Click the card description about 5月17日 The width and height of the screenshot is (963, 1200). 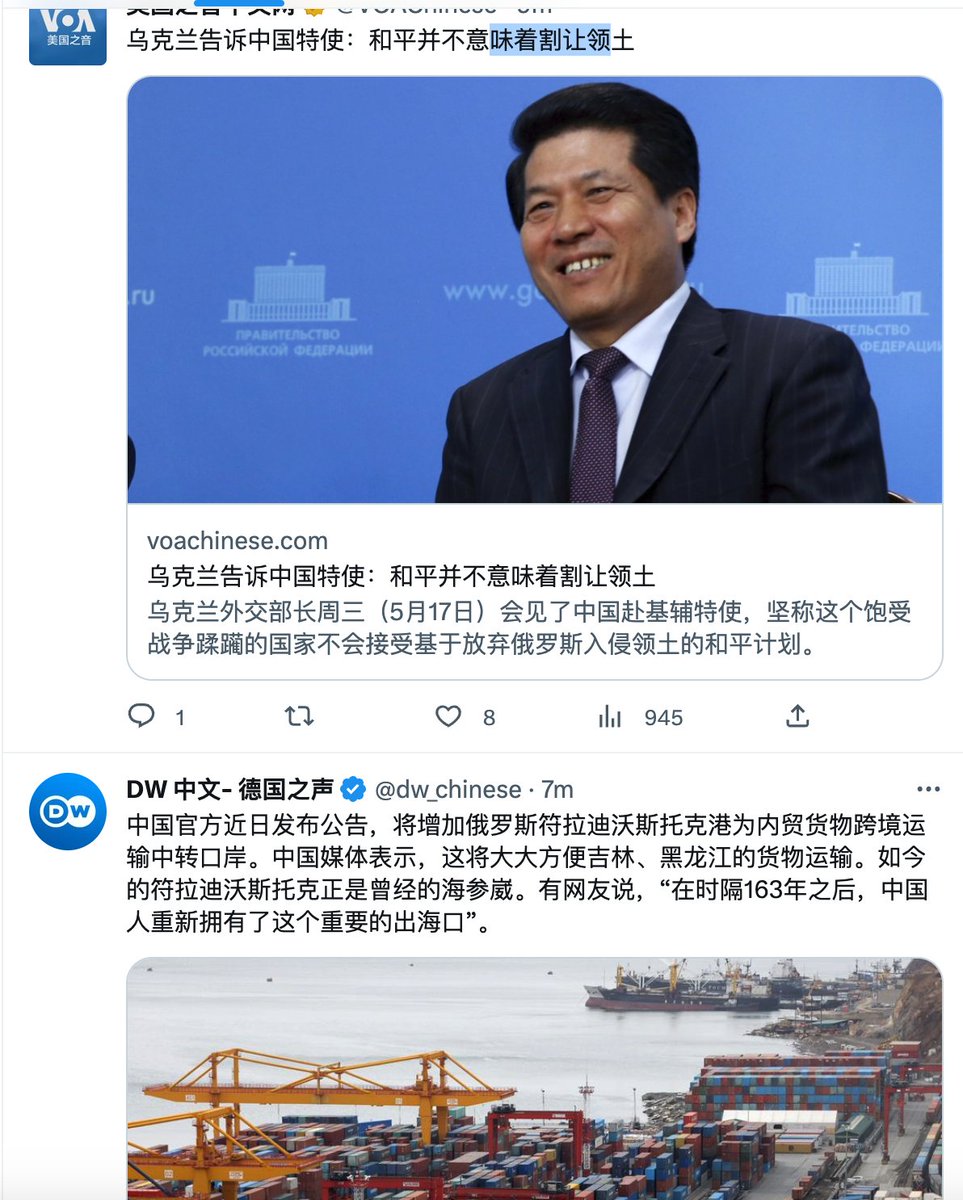point(529,628)
